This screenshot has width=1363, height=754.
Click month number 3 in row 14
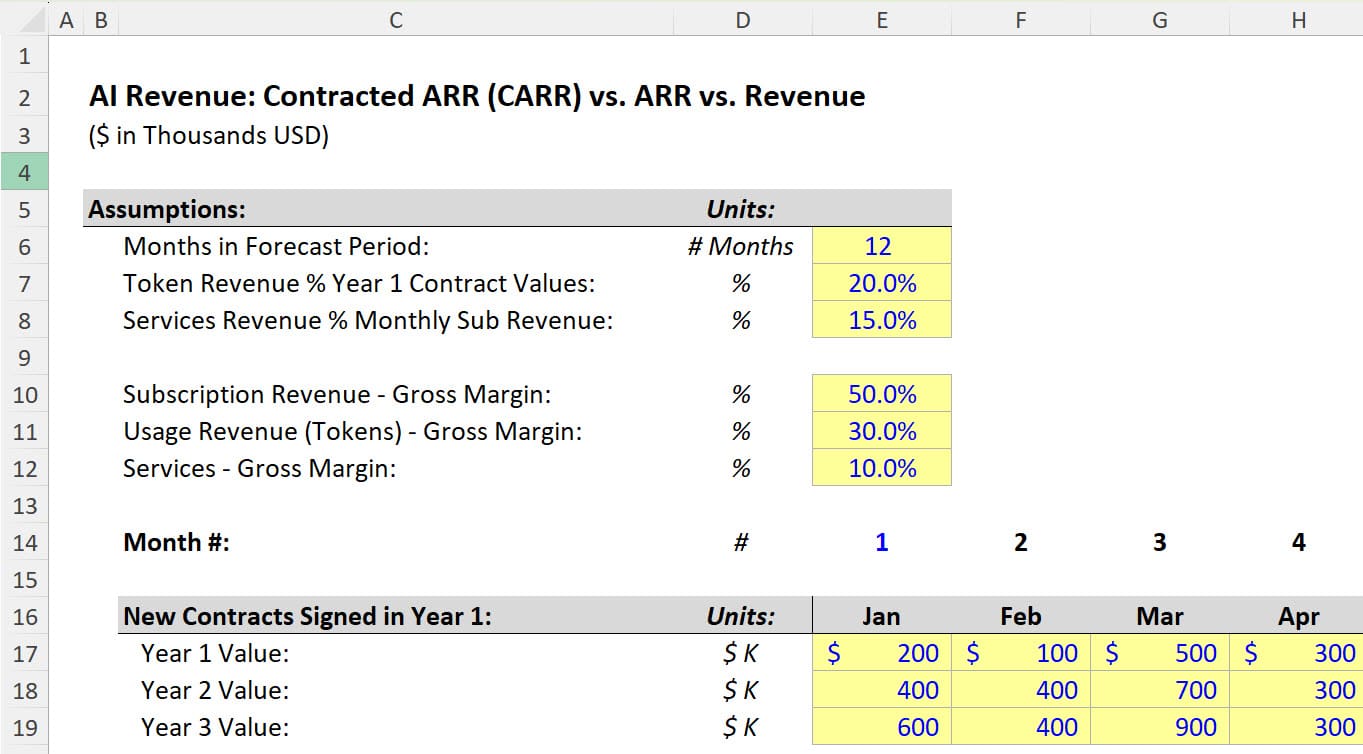(1159, 542)
